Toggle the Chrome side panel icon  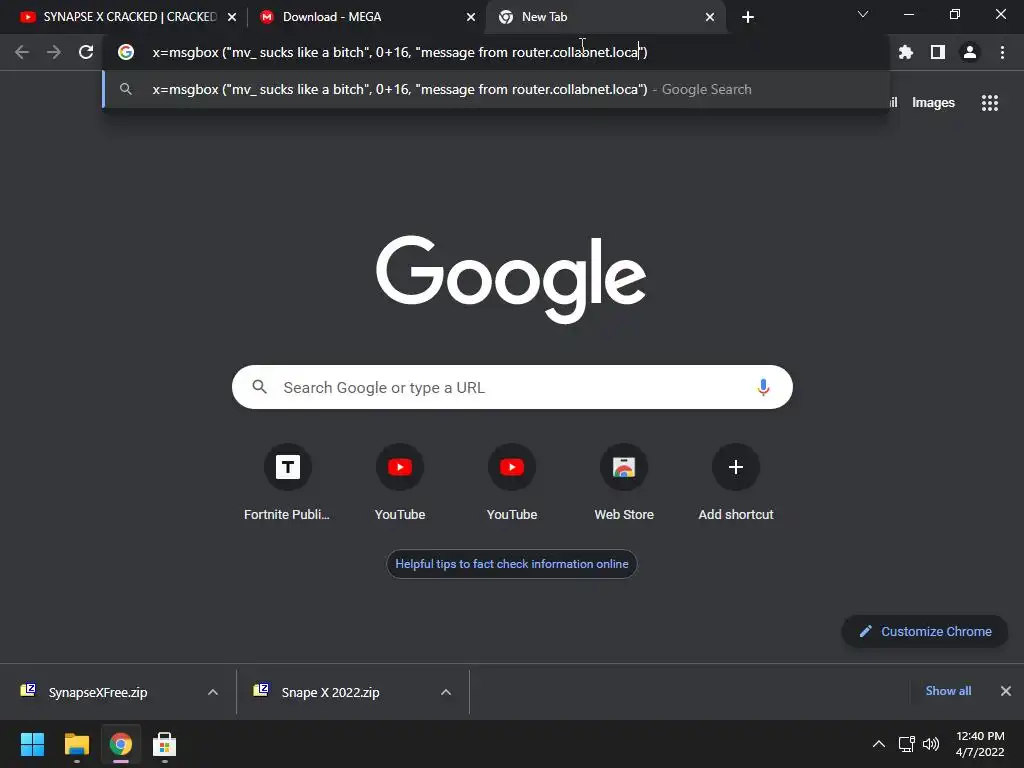pos(938,52)
